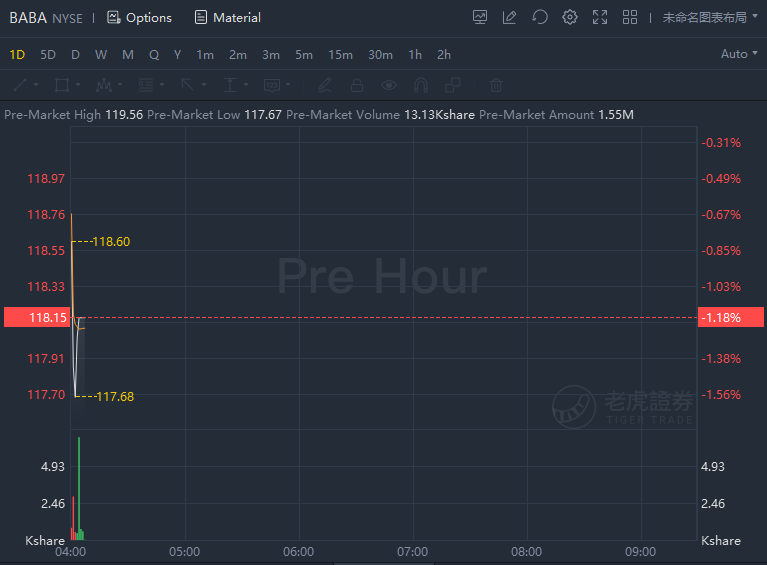Expand the measure tool dropdown arrow
The image size is (767, 565).
point(246,85)
